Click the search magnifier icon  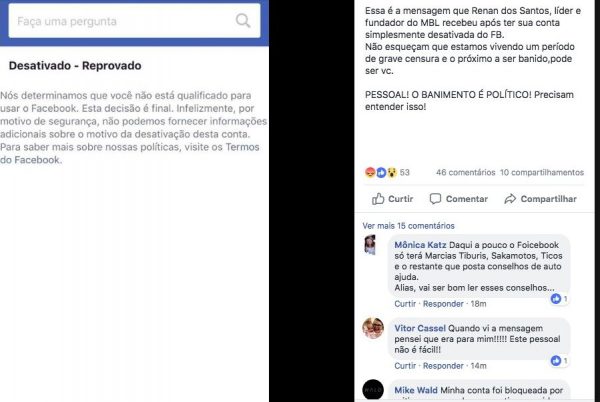(243, 21)
